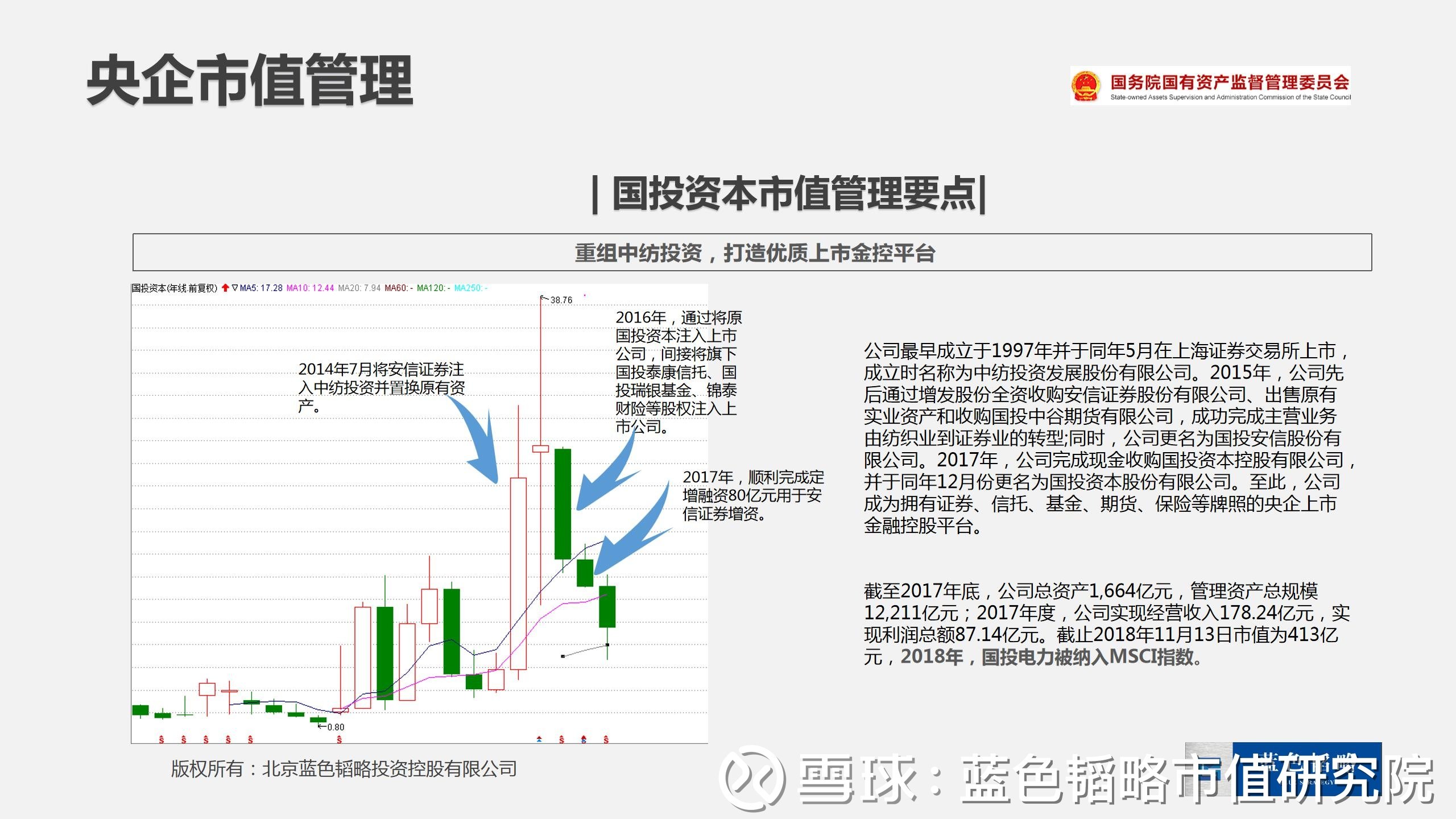This screenshot has height=819, width=1456.
Task: Click the 2017年,顺利完成定增融资80亿元 annotation
Action: coord(753,495)
